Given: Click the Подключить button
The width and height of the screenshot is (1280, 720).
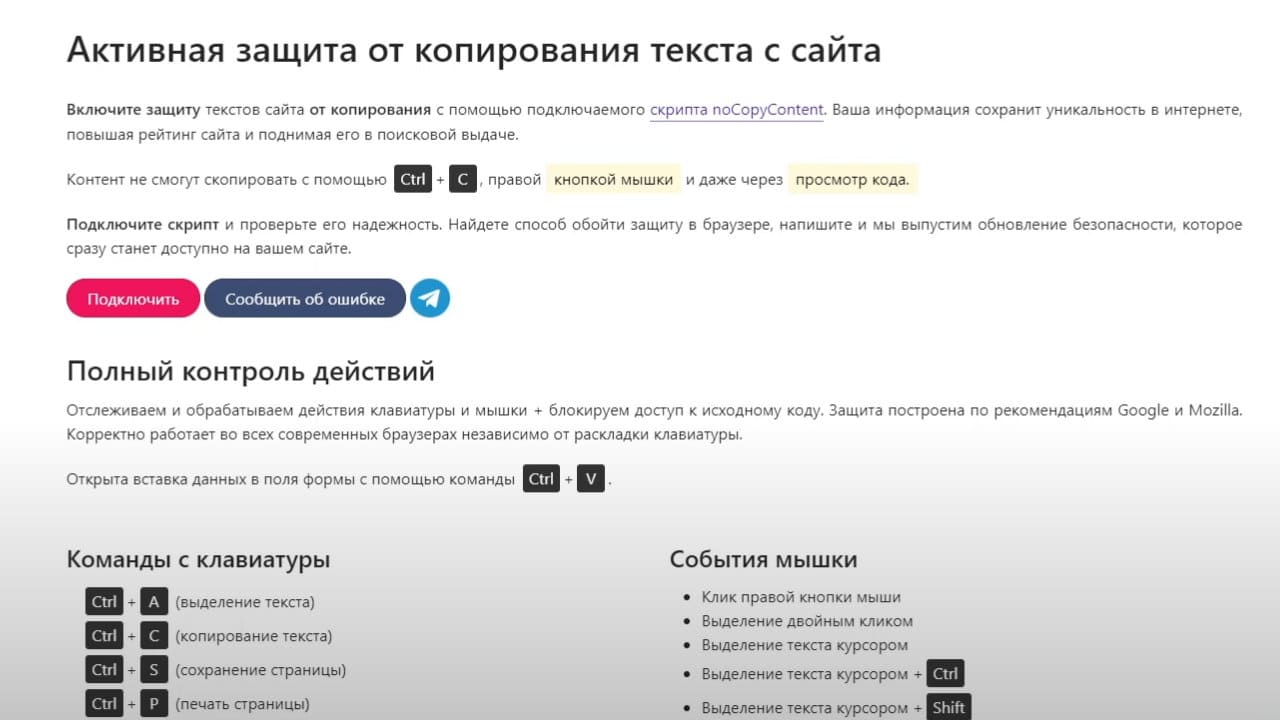Looking at the screenshot, I should (133, 298).
